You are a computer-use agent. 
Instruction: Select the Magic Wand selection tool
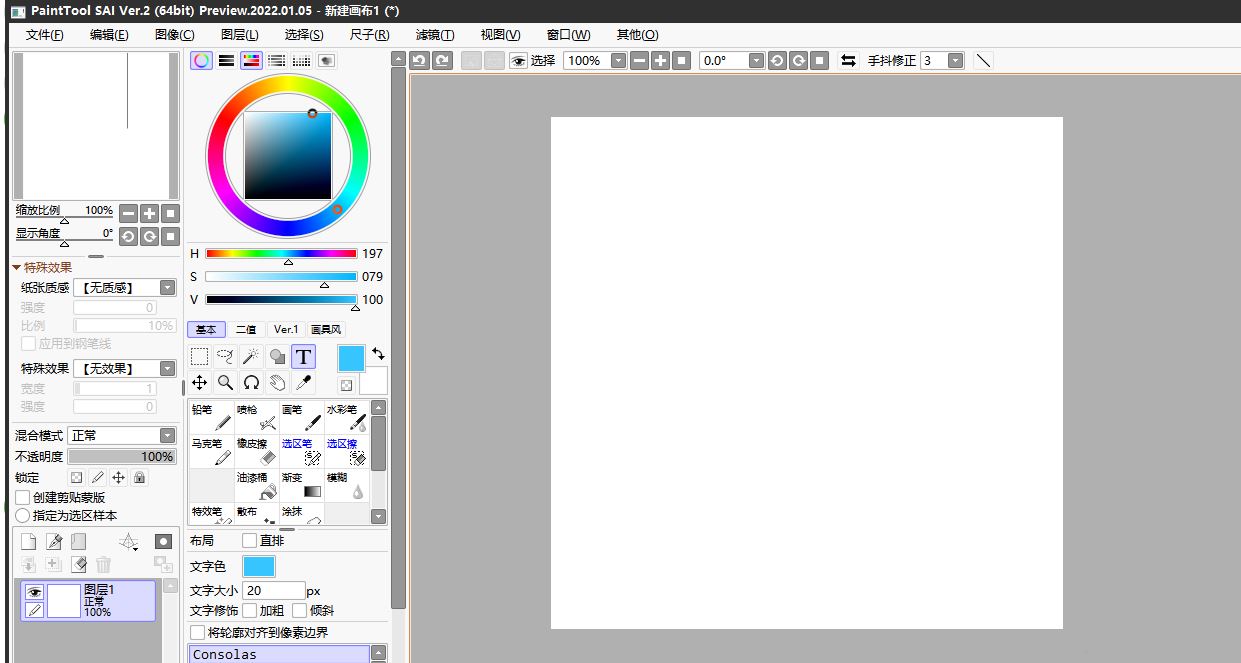pyautogui.click(x=251, y=357)
